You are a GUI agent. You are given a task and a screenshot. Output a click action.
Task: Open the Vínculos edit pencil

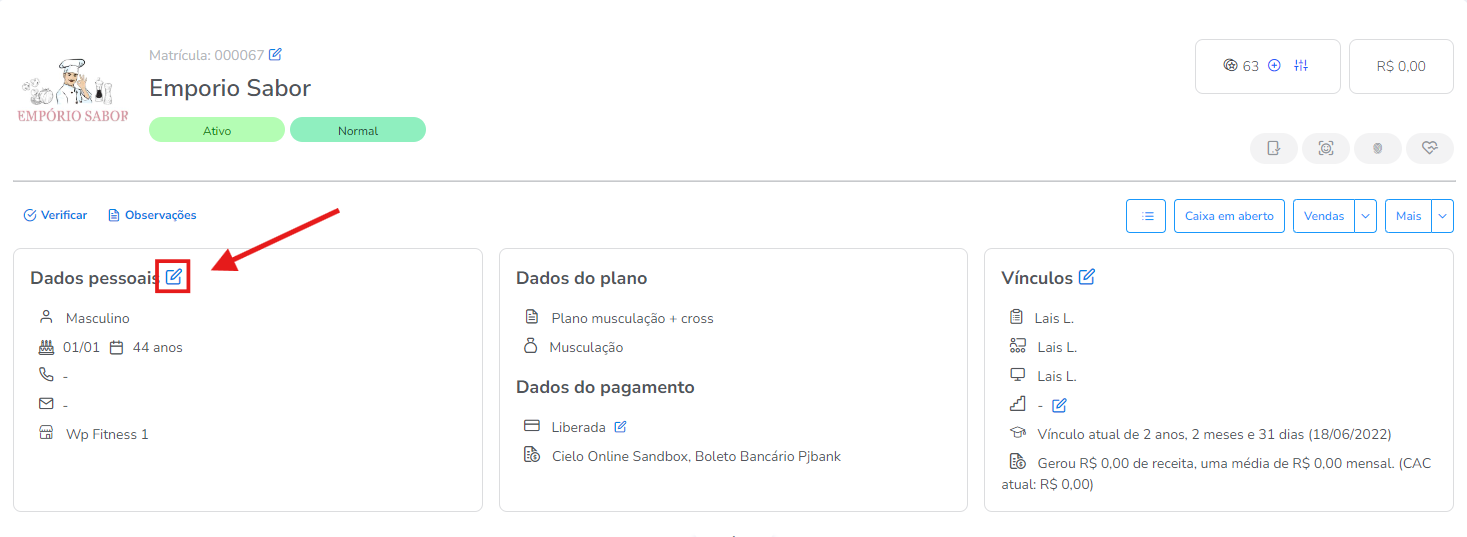[1087, 277]
